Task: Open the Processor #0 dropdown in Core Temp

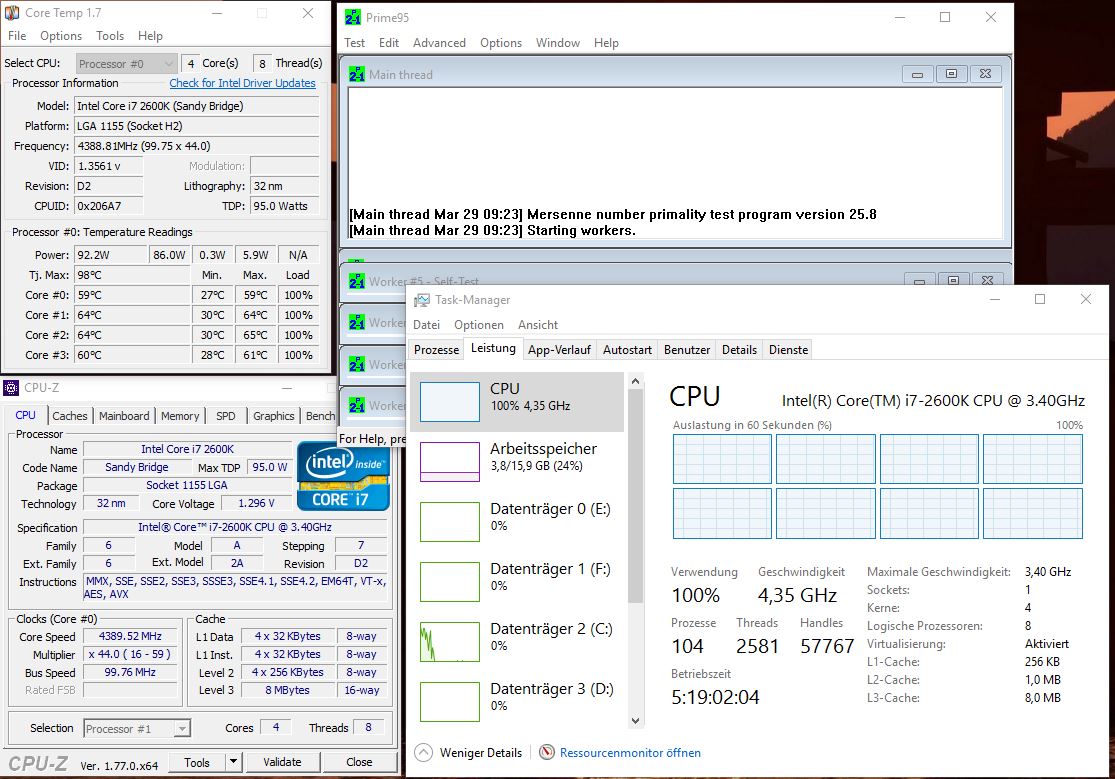Action: tap(126, 63)
